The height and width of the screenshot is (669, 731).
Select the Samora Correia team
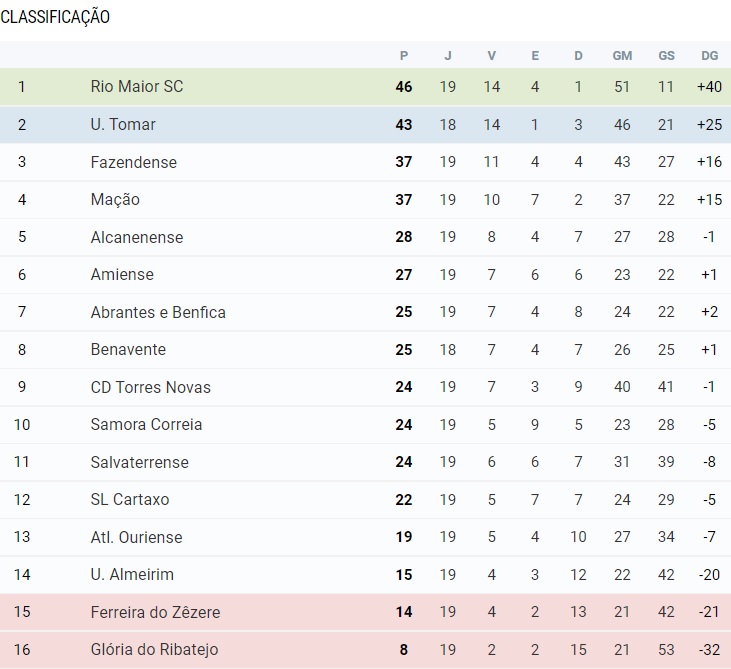(x=146, y=425)
